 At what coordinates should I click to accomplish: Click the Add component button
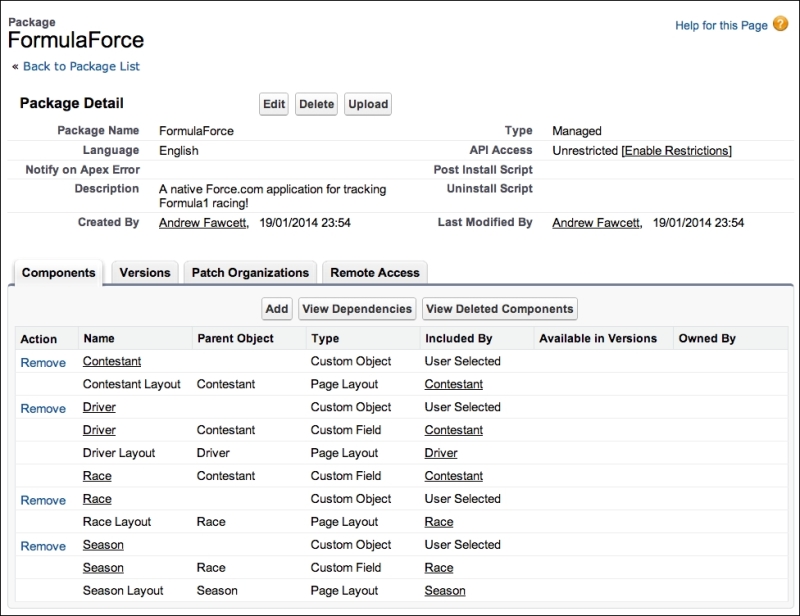point(277,309)
